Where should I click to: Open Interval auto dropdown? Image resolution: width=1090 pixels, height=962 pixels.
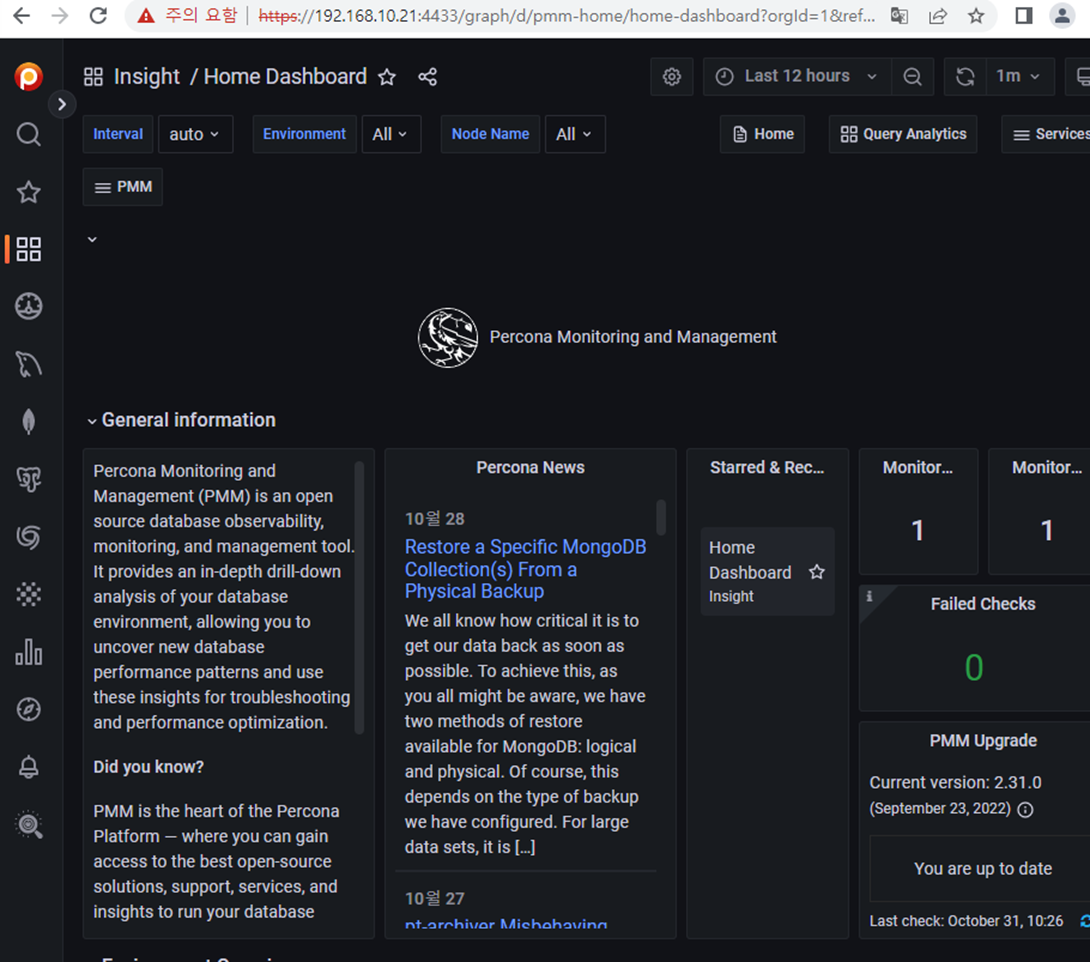[x=195, y=134]
